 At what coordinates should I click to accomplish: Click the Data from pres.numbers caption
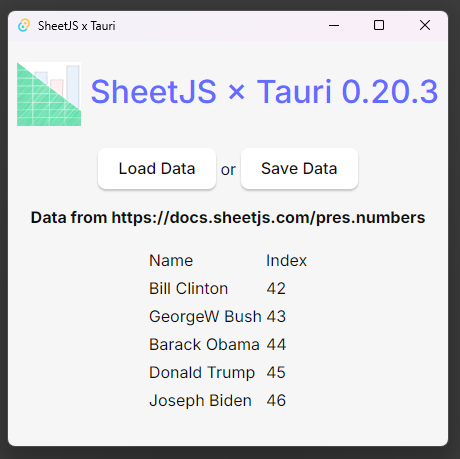(228, 218)
